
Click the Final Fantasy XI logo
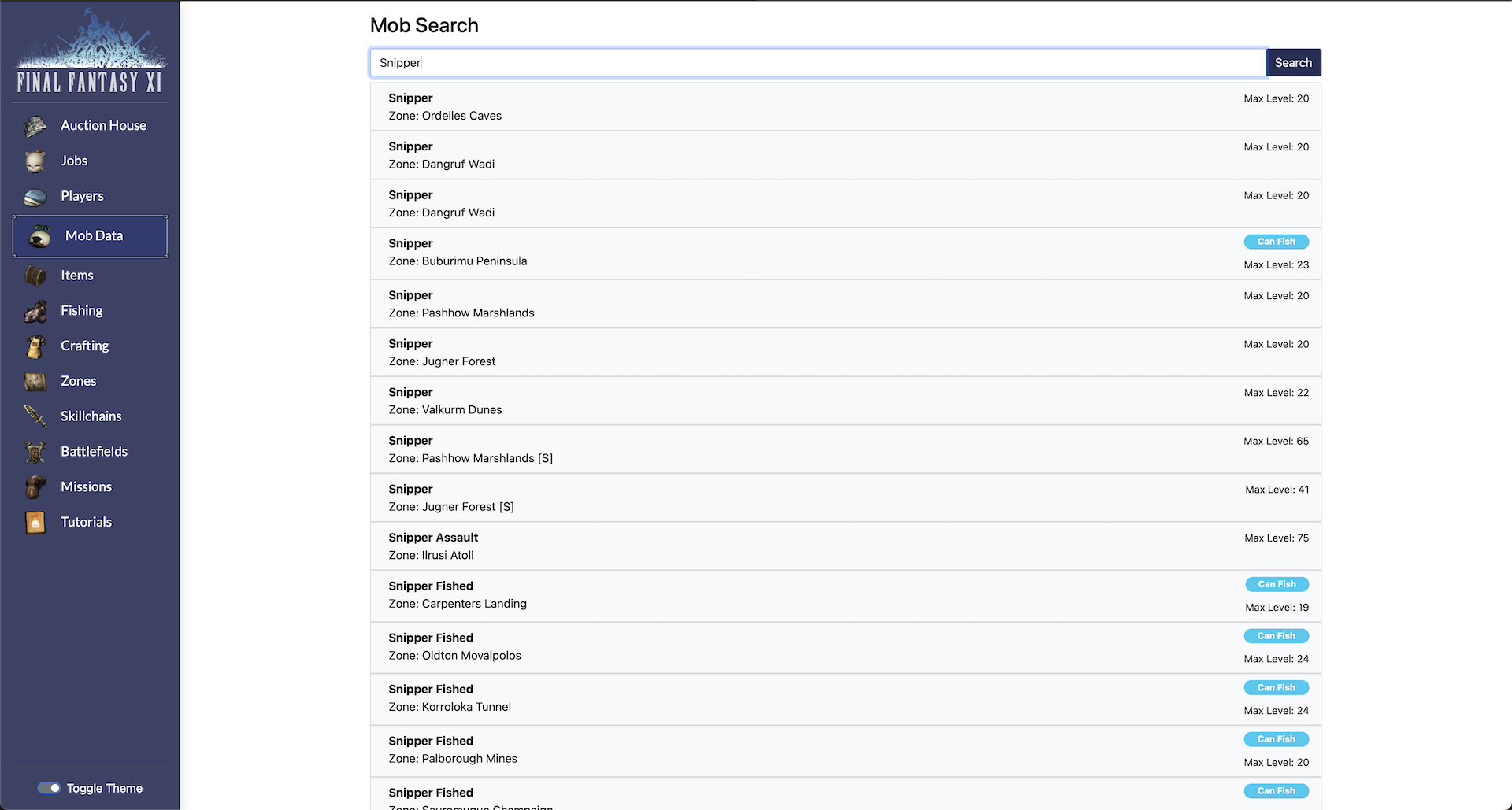90,52
